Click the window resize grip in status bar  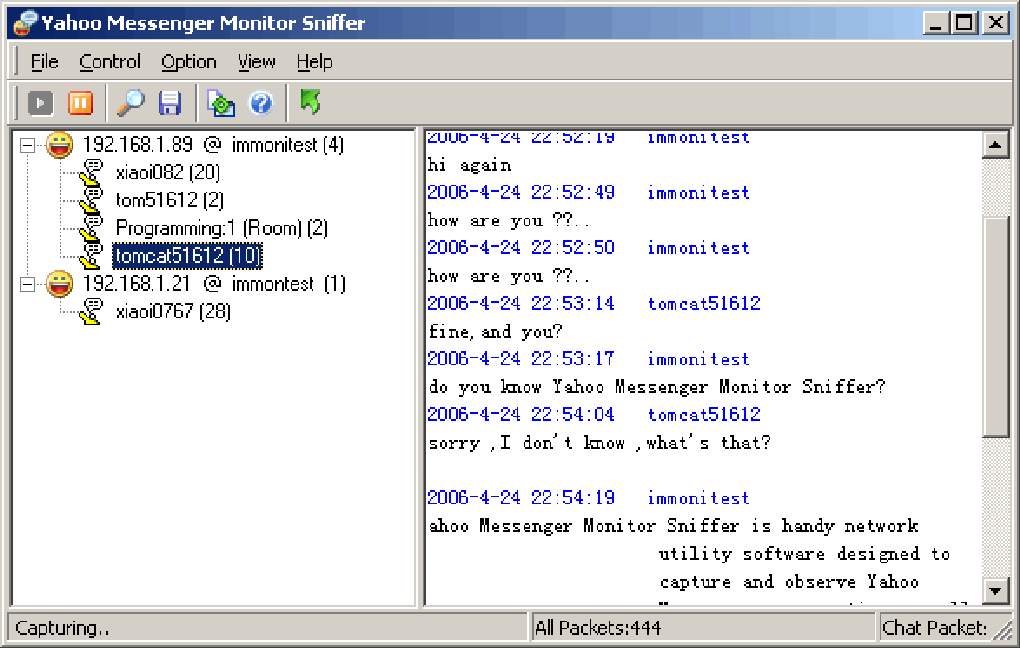point(1004,631)
